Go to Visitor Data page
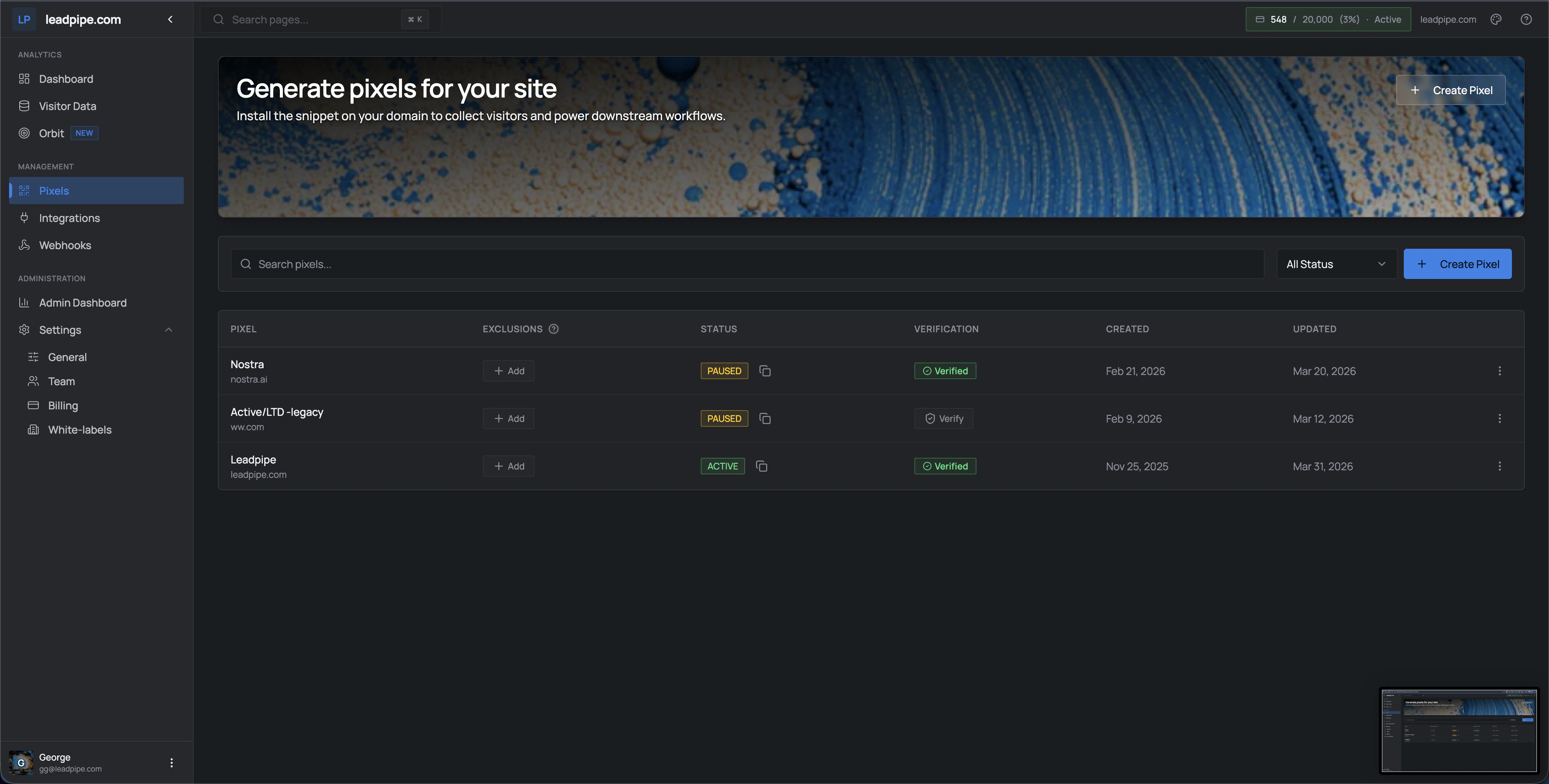 tap(67, 107)
